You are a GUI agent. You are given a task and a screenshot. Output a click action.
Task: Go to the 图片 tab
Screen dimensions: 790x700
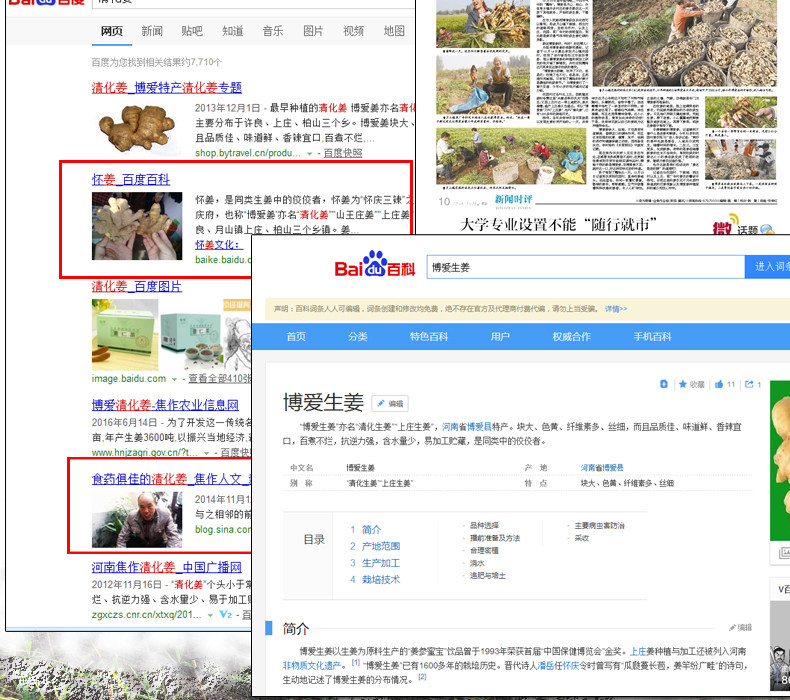point(313,31)
